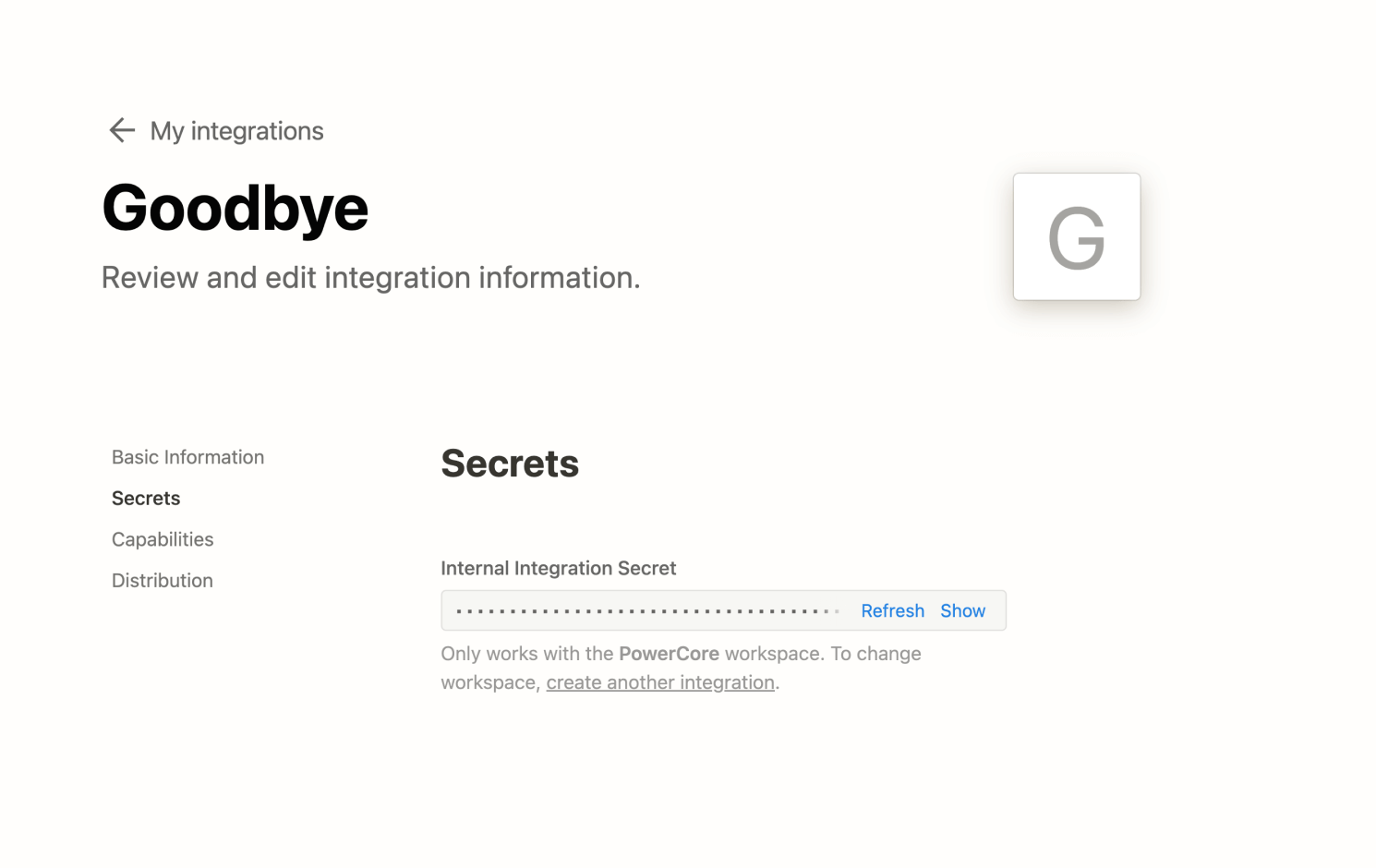Image resolution: width=1376 pixels, height=868 pixels.
Task: Open My integrations page
Action: point(236,131)
